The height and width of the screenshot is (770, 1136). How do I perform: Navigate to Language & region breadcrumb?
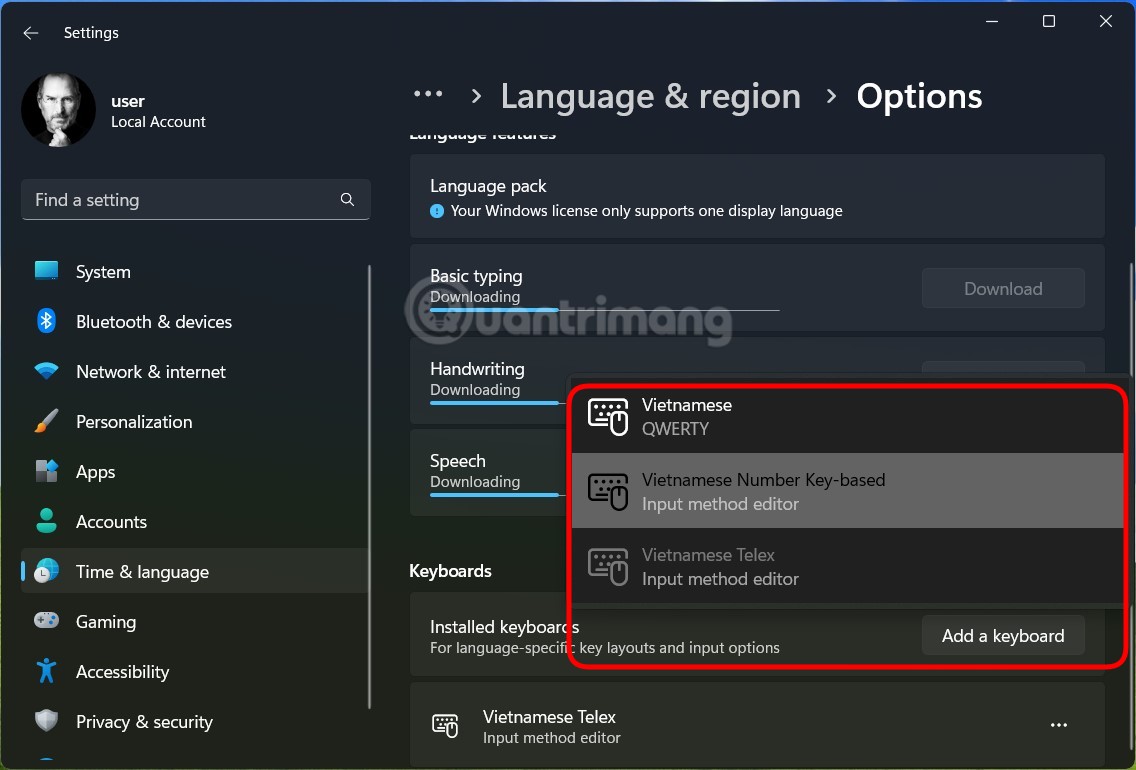click(x=650, y=96)
